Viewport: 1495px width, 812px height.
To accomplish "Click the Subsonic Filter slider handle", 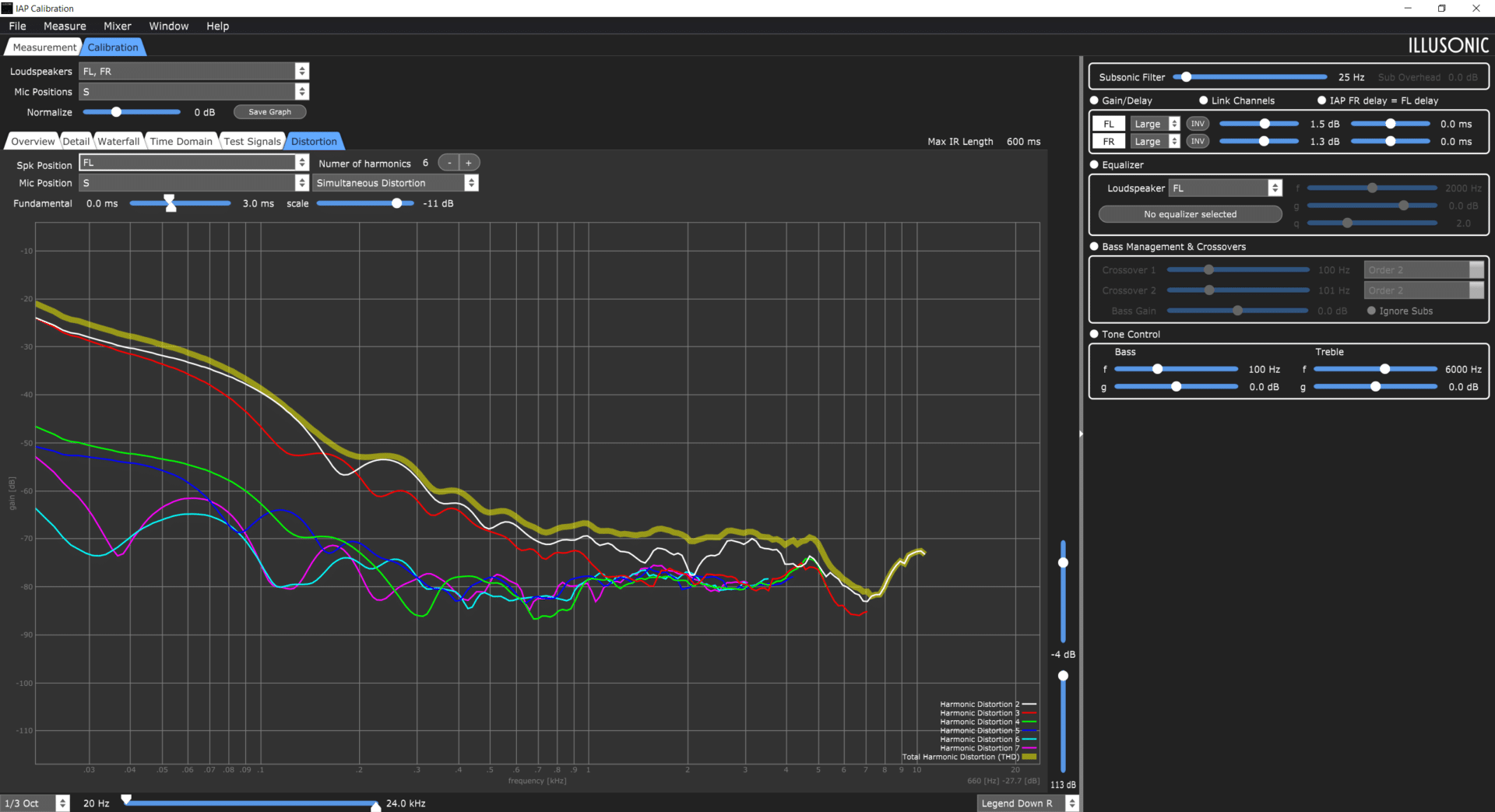I will point(1186,77).
